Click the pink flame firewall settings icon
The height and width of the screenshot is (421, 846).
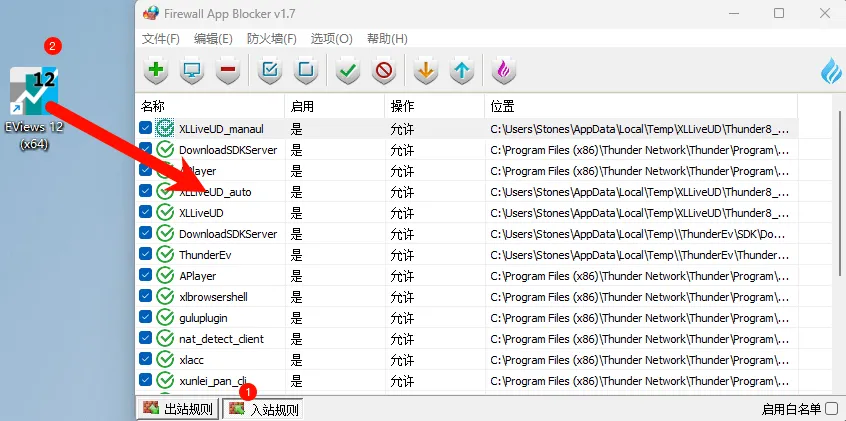click(503, 70)
